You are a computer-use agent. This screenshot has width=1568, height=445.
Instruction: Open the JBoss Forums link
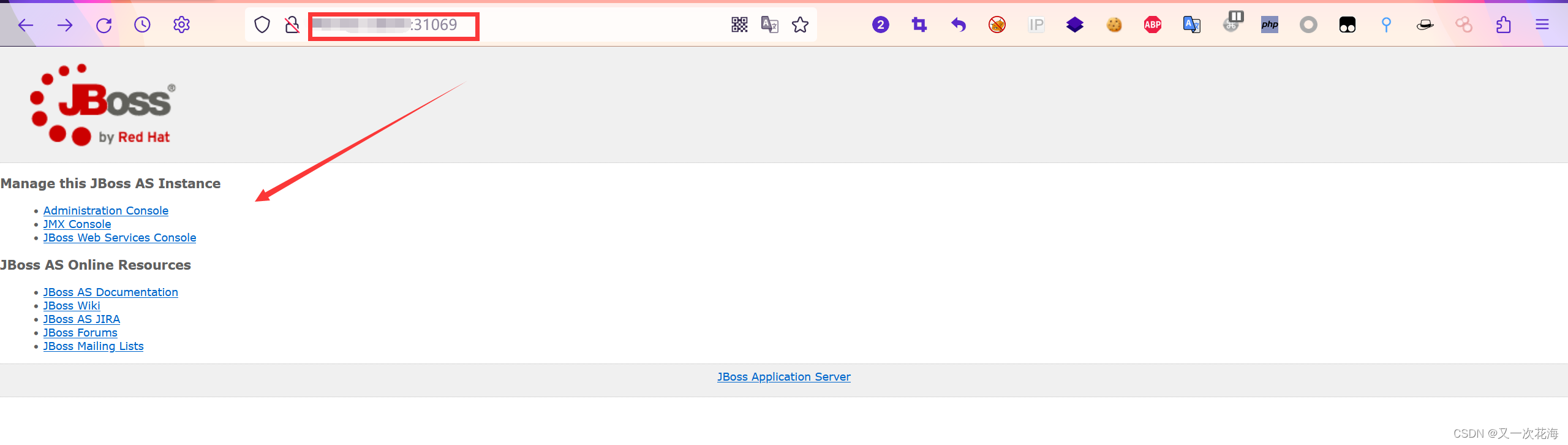80,332
